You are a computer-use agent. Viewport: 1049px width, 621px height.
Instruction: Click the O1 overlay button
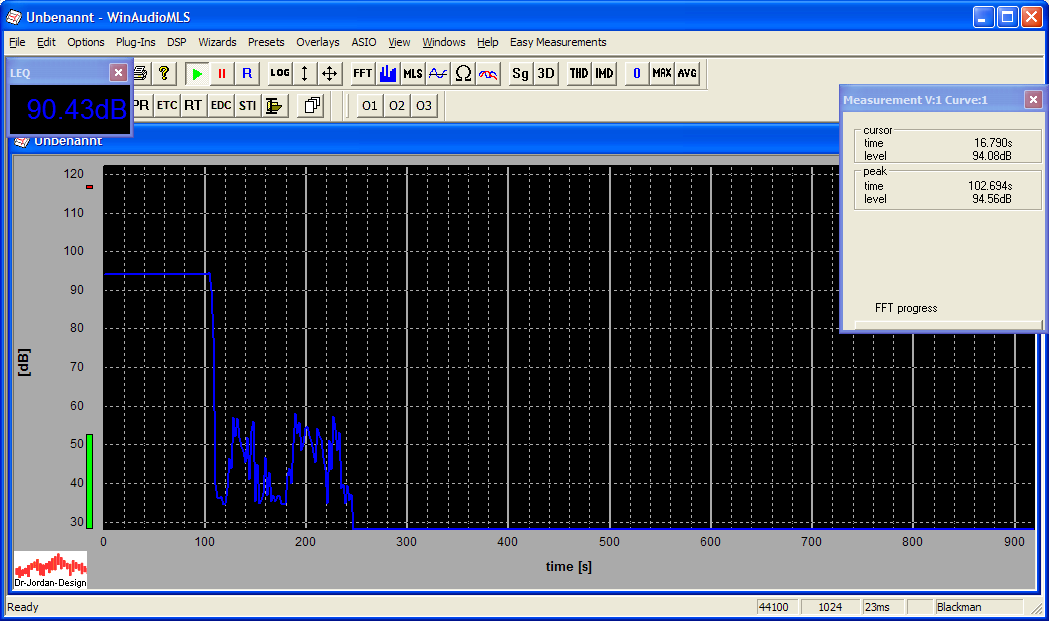click(x=370, y=105)
